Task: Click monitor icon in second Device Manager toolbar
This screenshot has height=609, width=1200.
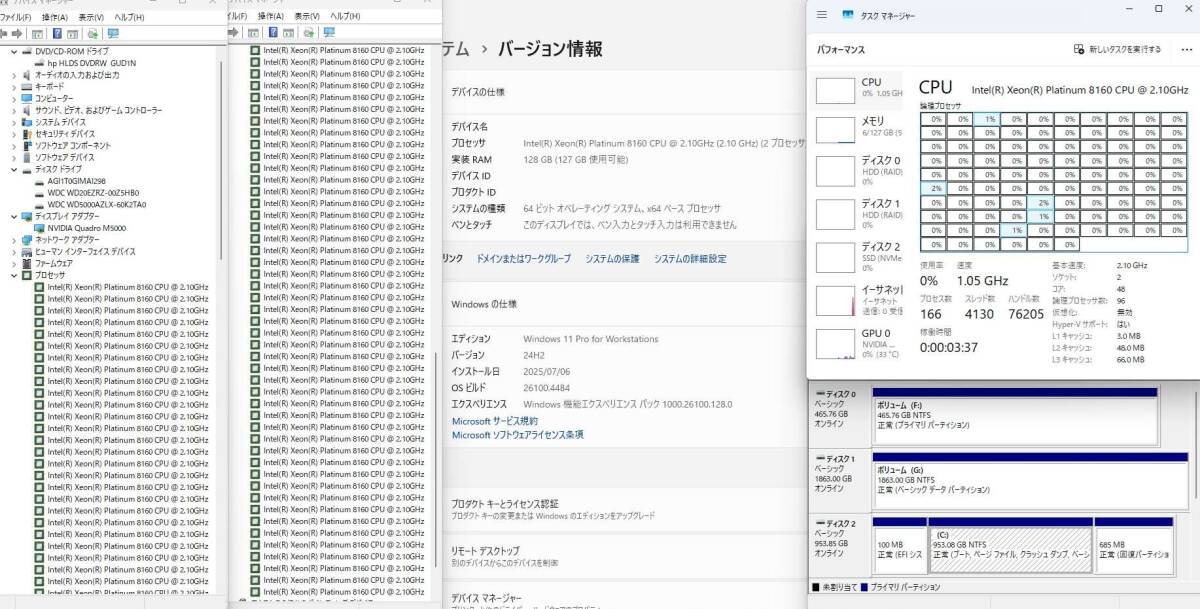Action: (x=330, y=33)
